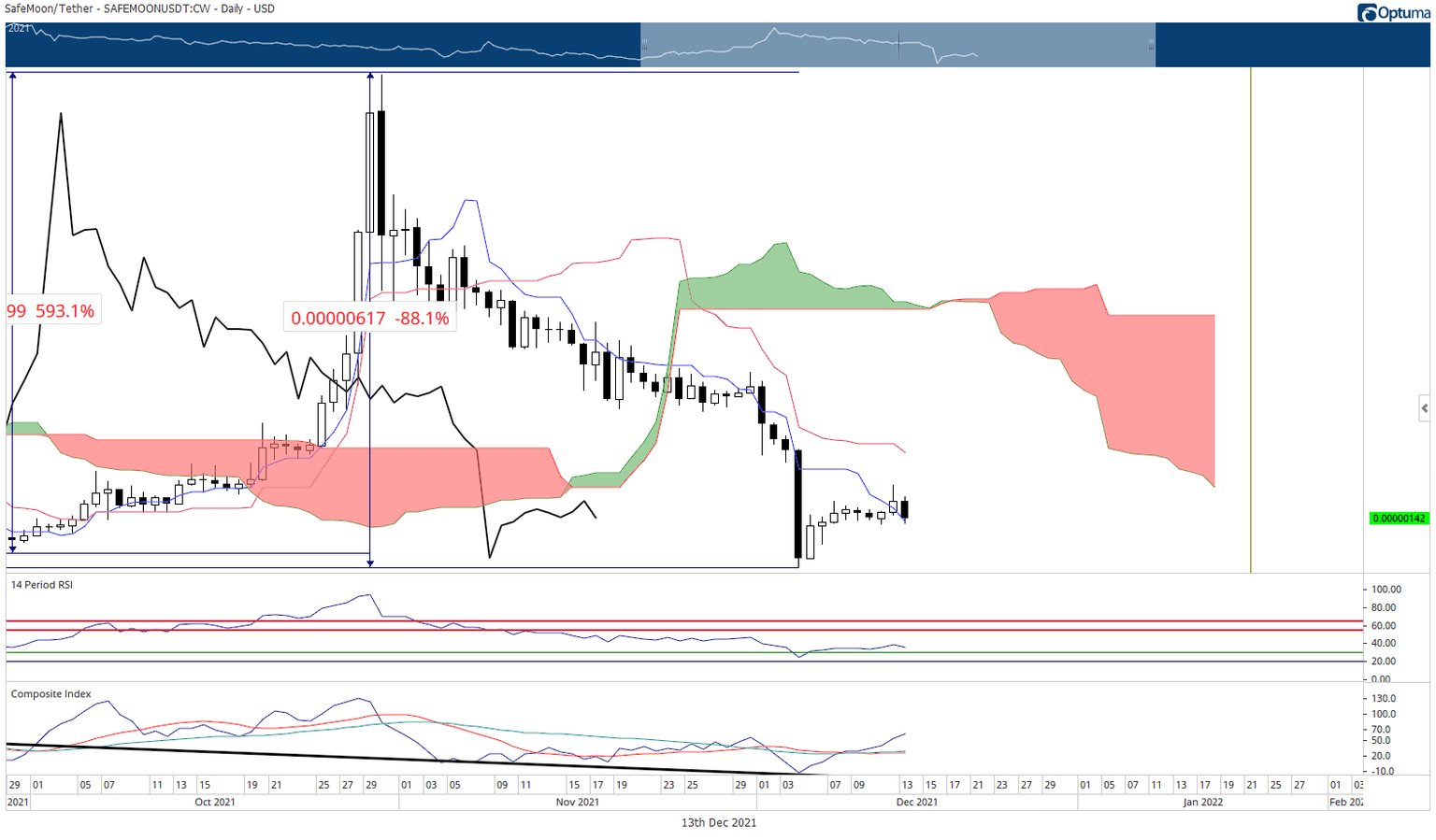Screen dimensions: 1436x840
Task: Click the Optuma logo icon
Action: pos(1368,12)
